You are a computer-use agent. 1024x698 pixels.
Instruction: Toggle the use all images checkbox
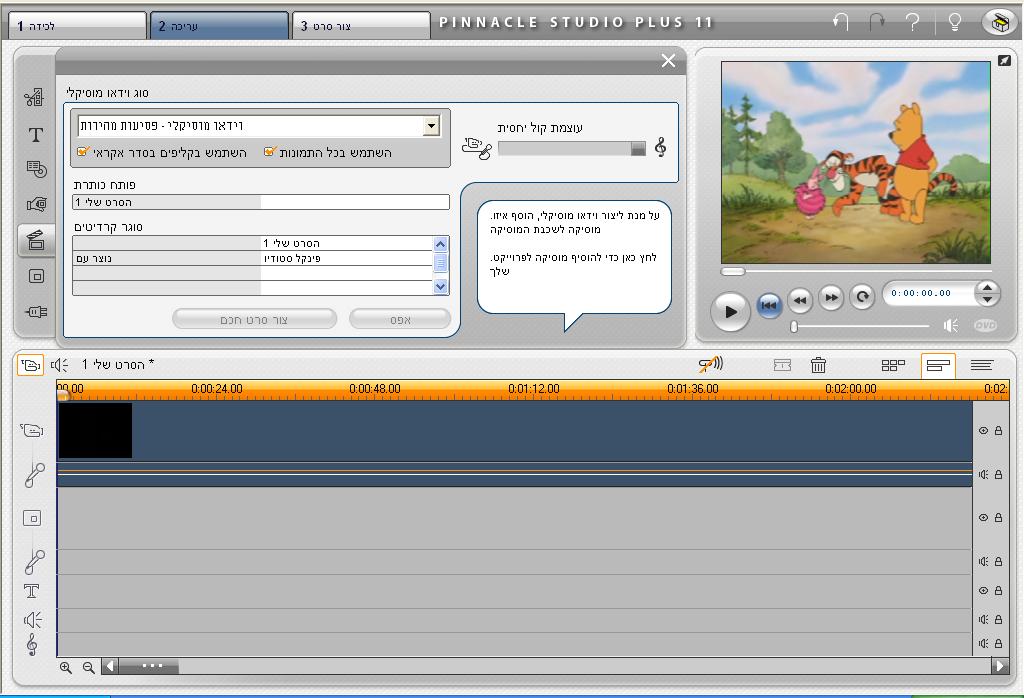270,151
